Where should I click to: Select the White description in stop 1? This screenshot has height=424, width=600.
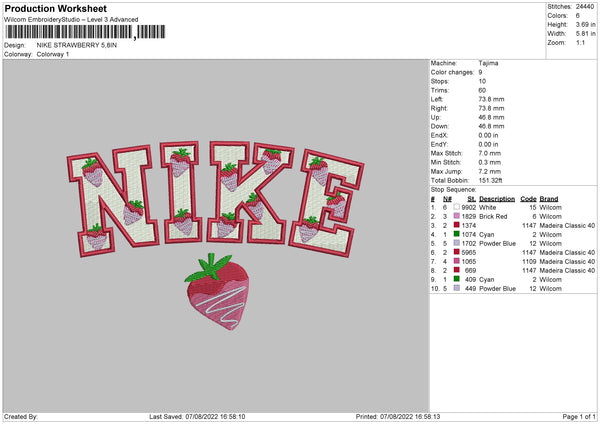click(488, 207)
